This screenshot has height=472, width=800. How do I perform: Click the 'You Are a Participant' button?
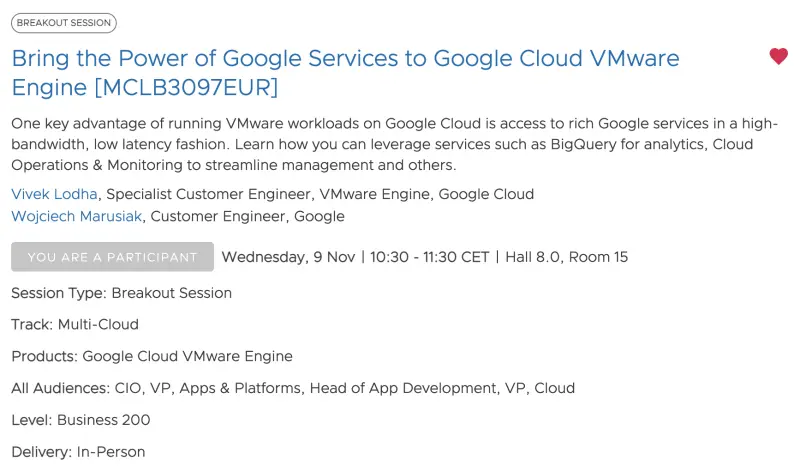[x=112, y=257]
